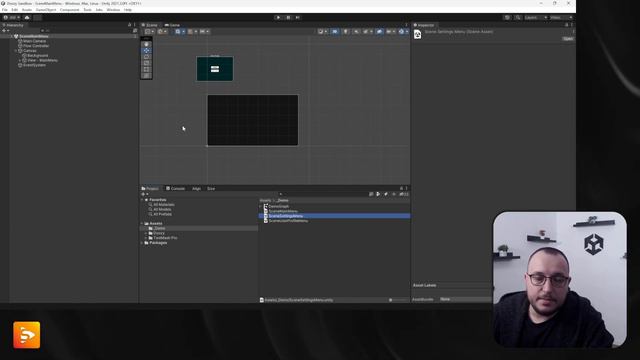Screen dimensions: 640x360
Task: Select the Scale tool in Scene overlay
Action: tap(147, 63)
